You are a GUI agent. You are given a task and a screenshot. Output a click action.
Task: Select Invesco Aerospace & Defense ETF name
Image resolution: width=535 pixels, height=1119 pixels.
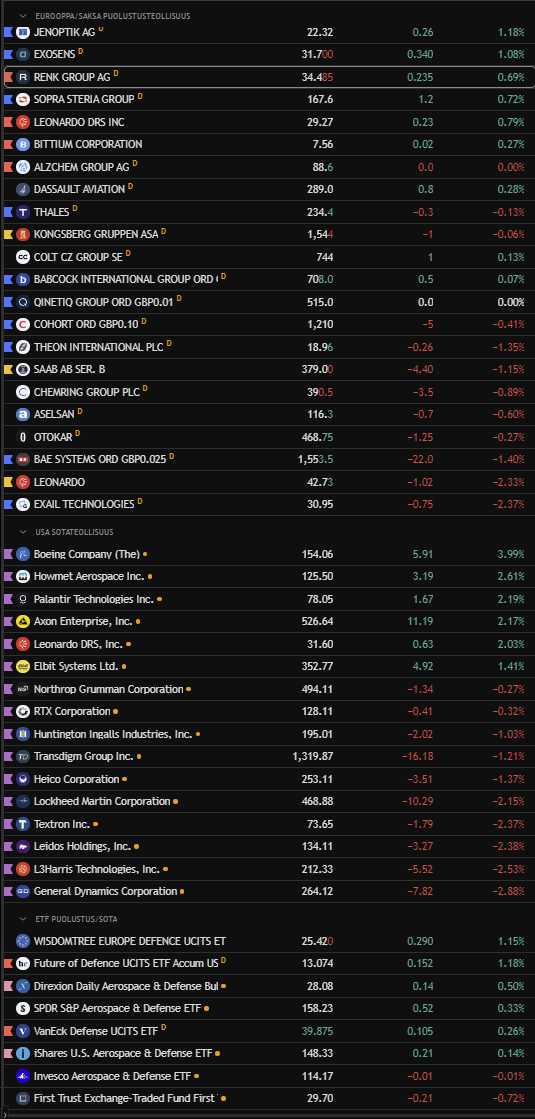[x=113, y=1076]
